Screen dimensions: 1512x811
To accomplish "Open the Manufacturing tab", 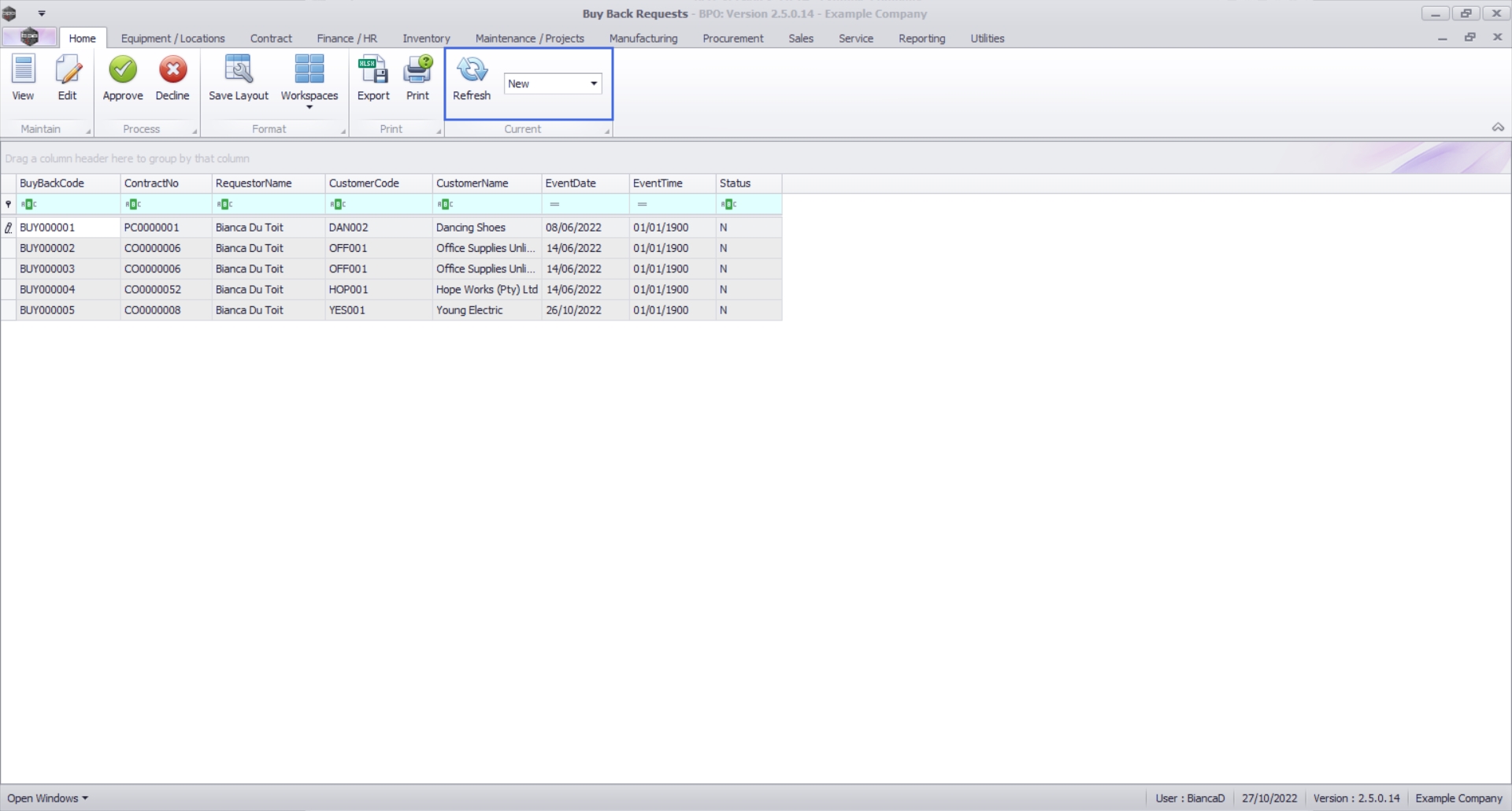I will (x=643, y=38).
